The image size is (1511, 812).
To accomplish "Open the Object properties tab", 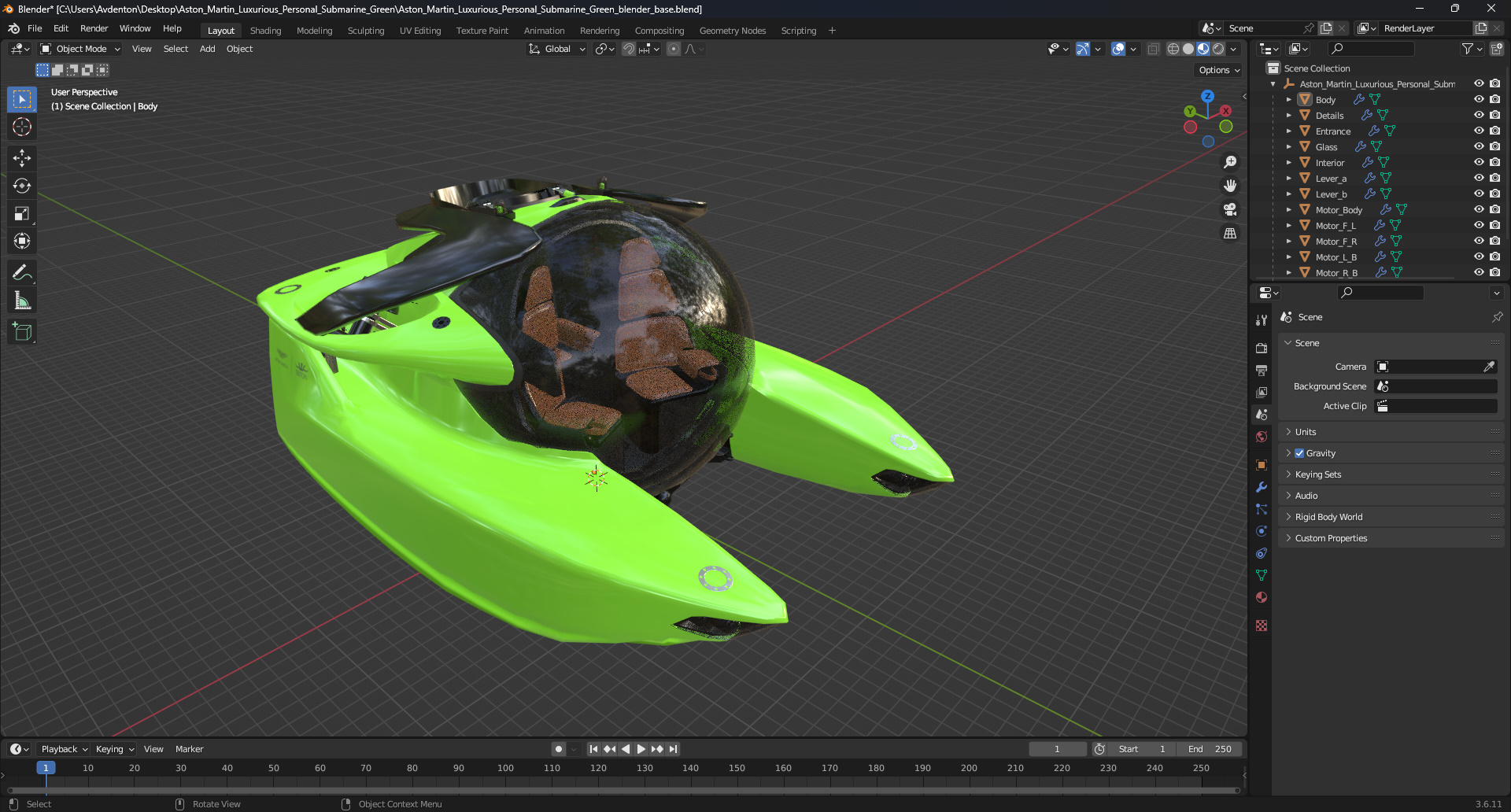I will [1262, 465].
